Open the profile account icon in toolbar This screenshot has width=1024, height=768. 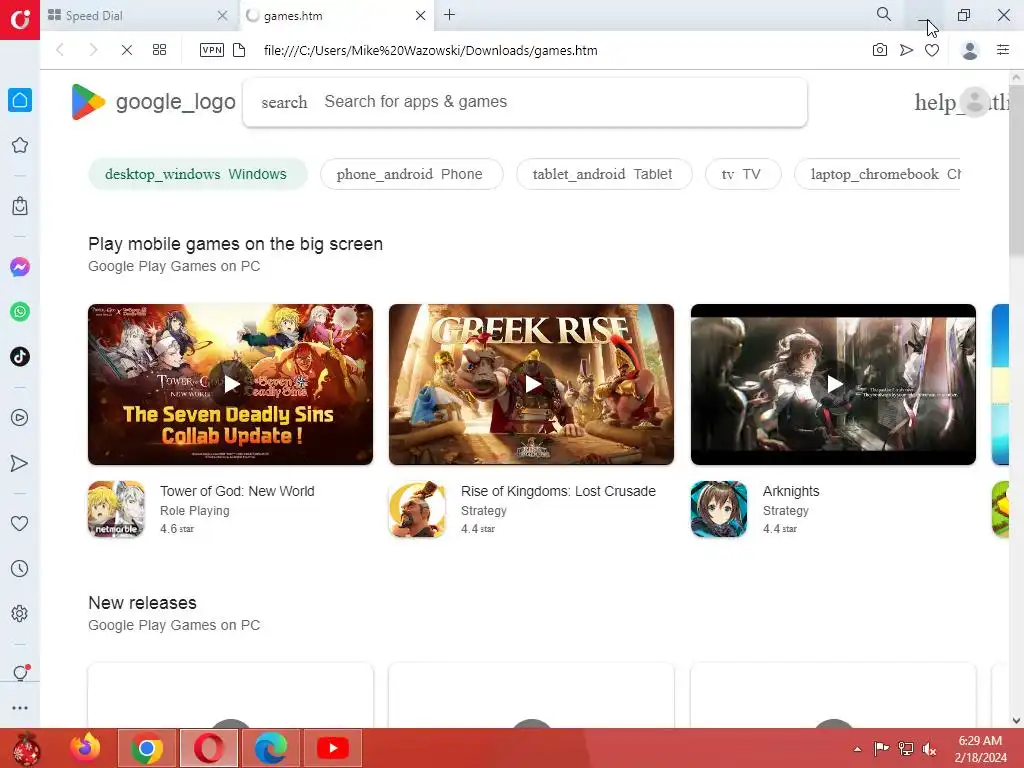coord(970,50)
